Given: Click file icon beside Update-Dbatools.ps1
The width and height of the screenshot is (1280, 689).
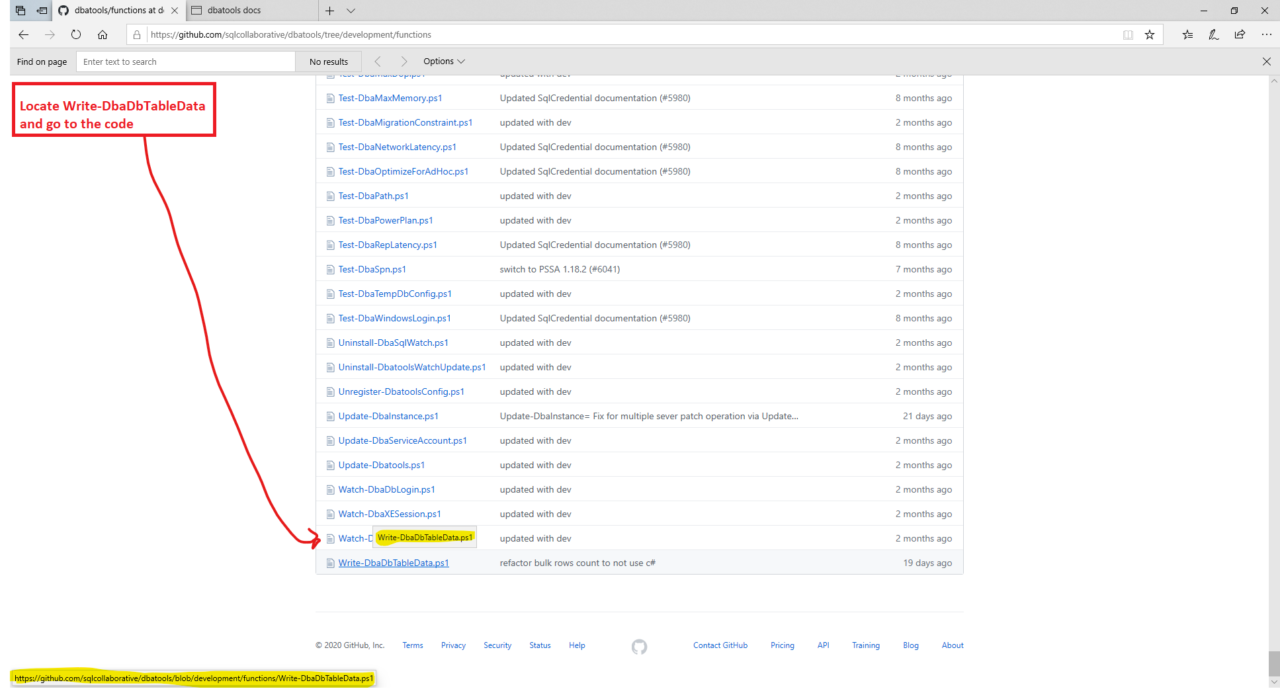Looking at the screenshot, I should coord(330,465).
